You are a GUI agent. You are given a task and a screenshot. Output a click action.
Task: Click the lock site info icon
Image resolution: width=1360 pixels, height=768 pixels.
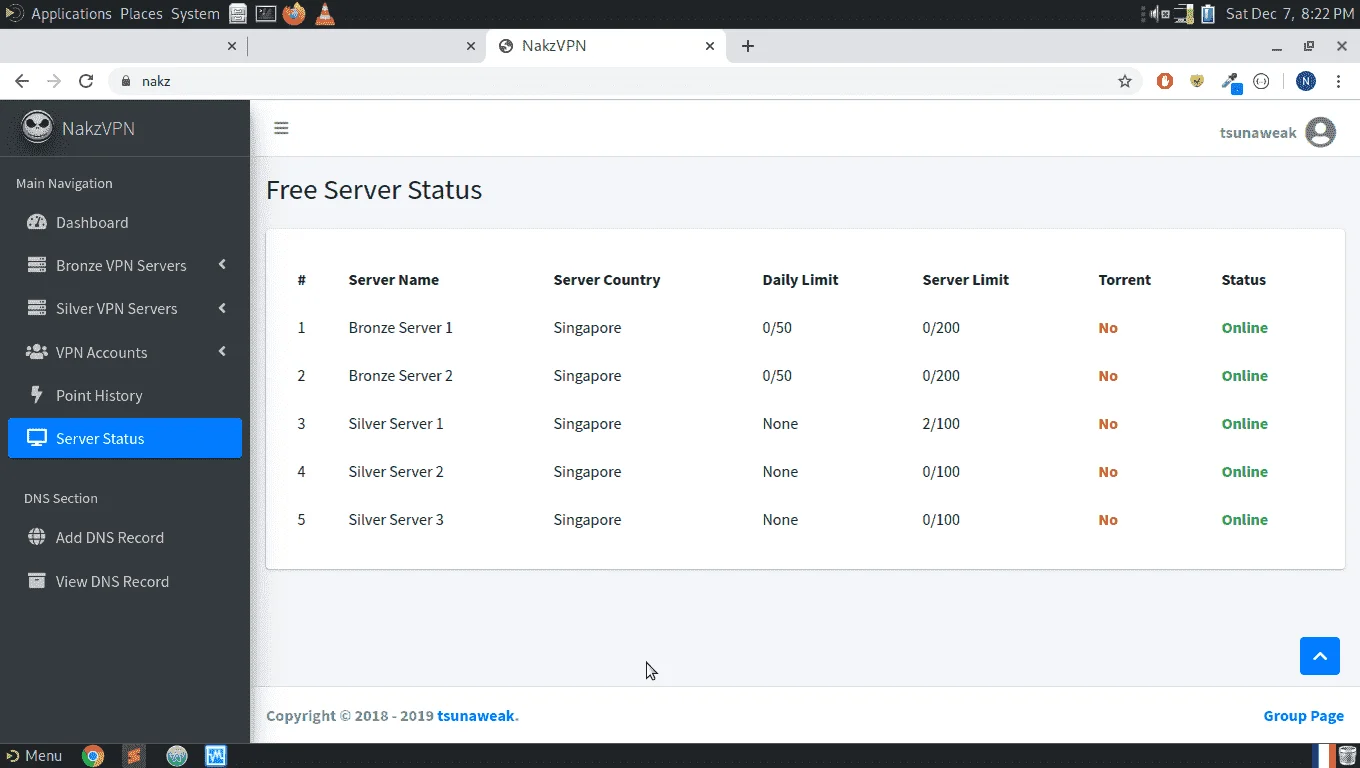pos(126,81)
